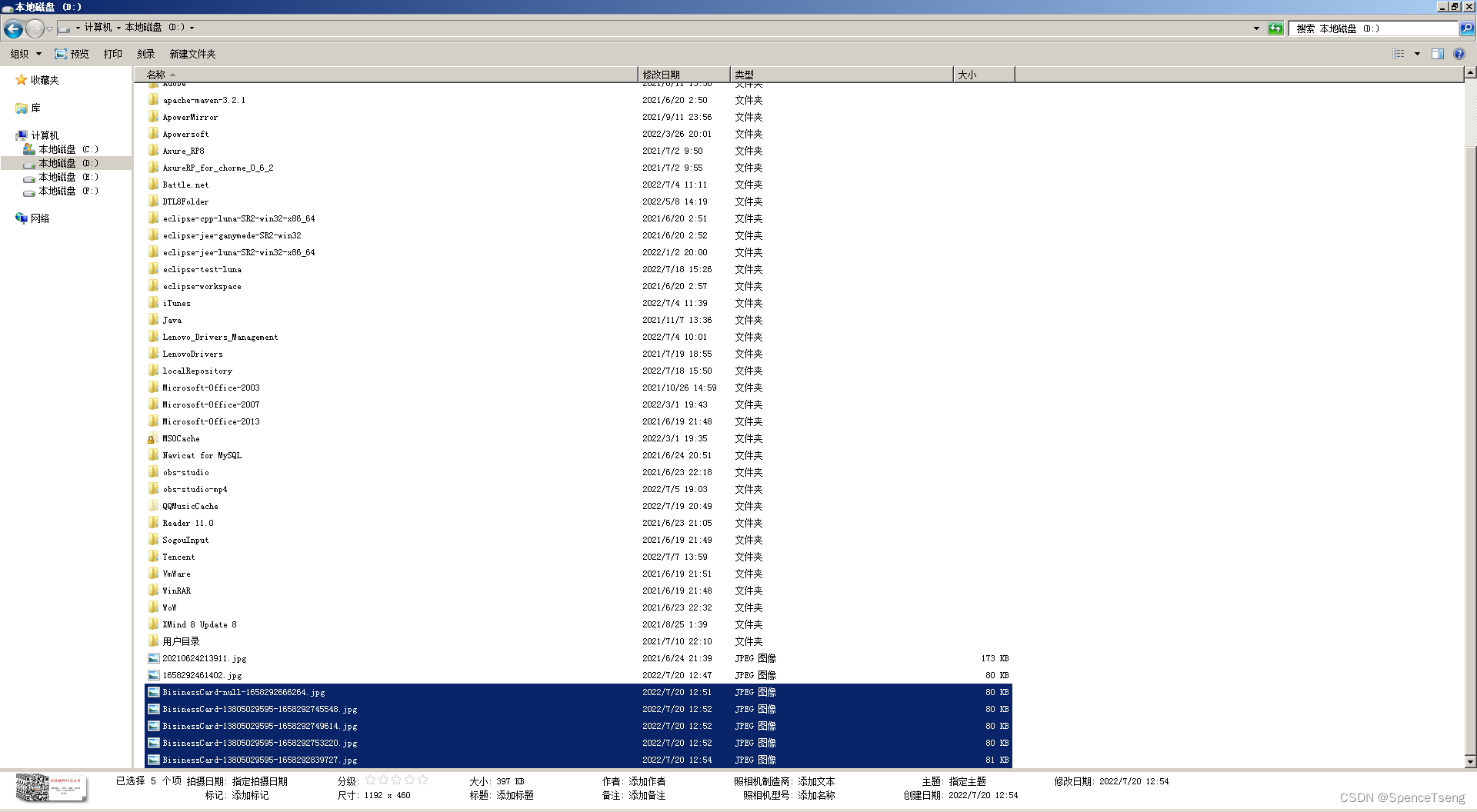Toggle the preview pane icon
Screen dimensions: 1477x812
1438,54
